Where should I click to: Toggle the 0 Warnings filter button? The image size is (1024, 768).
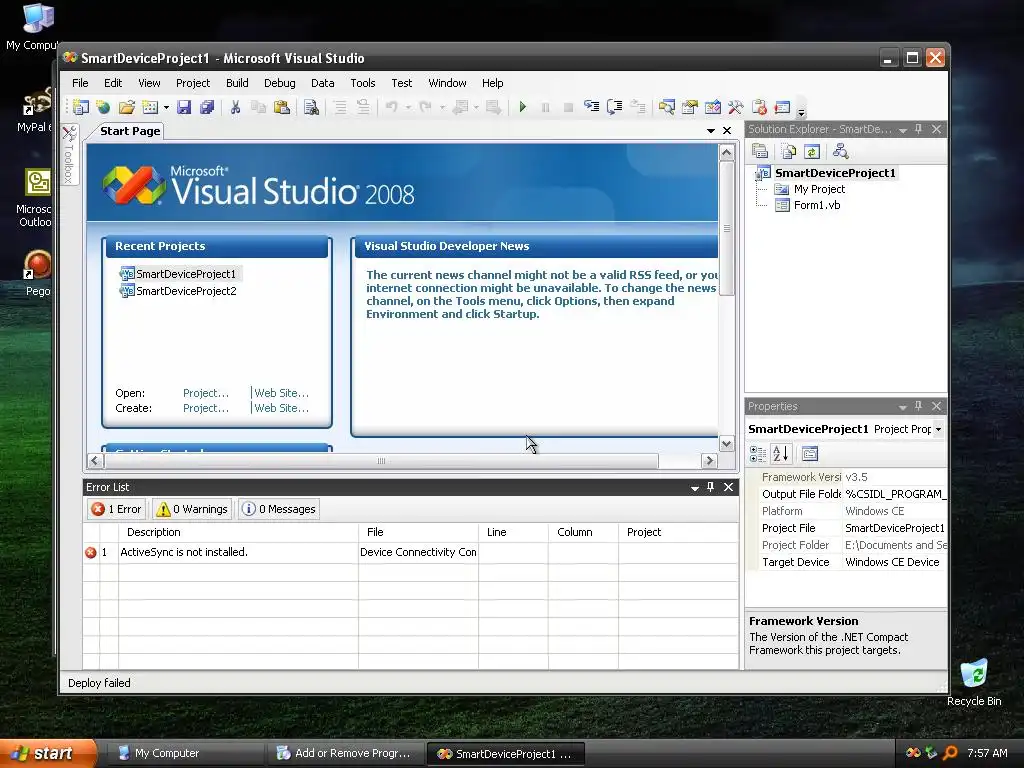click(x=193, y=509)
